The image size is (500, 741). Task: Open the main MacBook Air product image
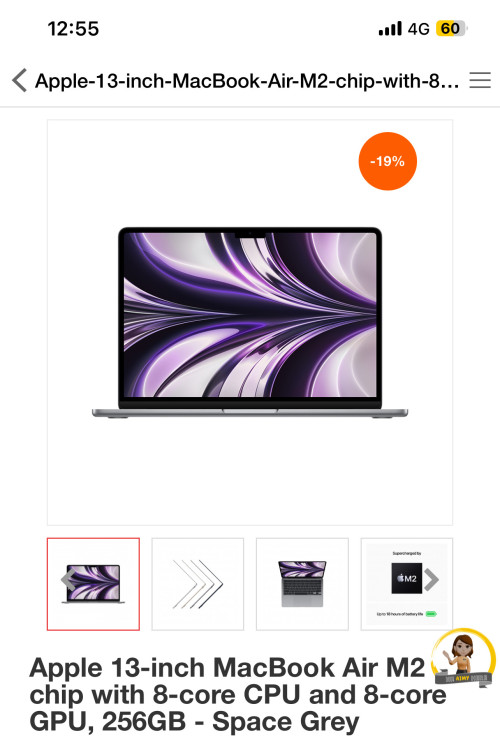(x=250, y=322)
